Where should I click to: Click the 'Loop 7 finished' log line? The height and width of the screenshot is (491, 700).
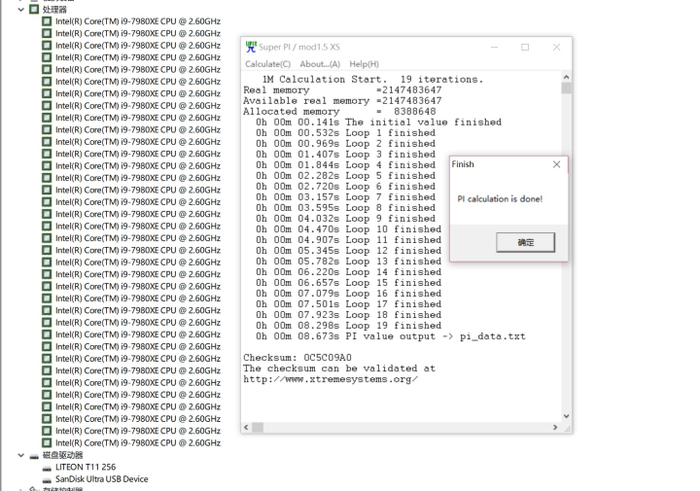coord(346,197)
